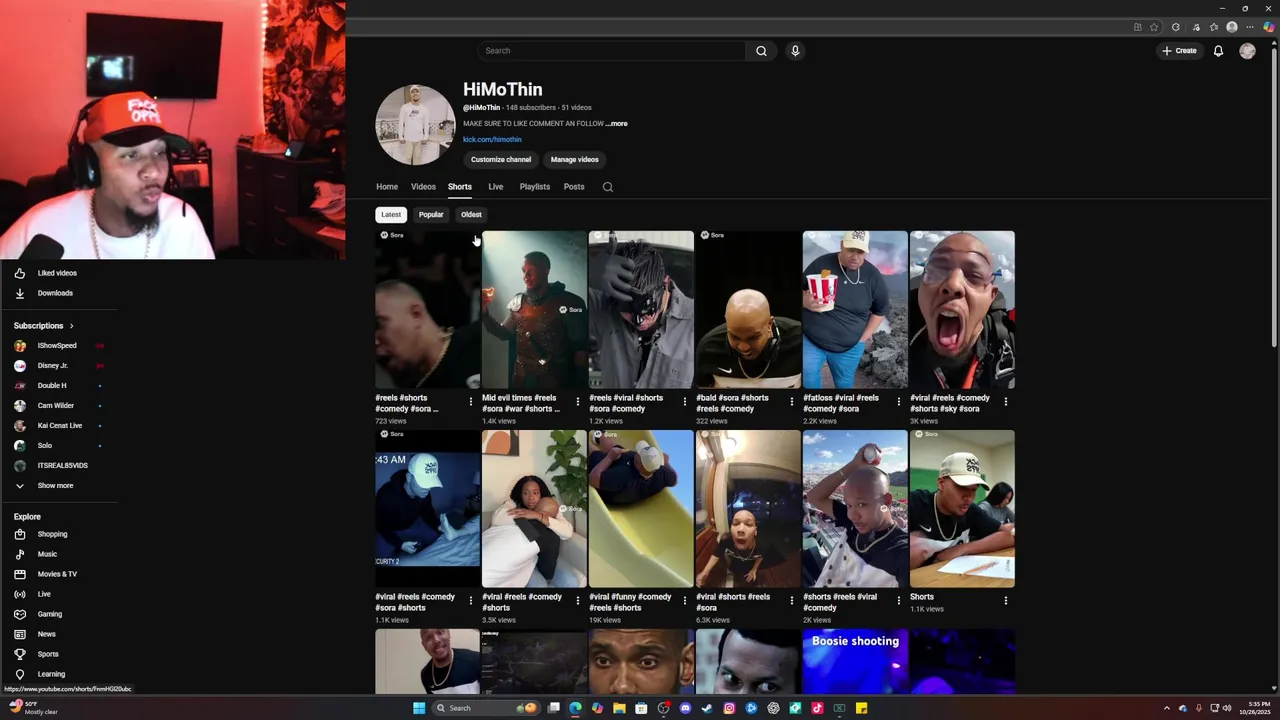Viewport: 1280px width, 720px height.
Task: Select the Oldest sort chip
Action: point(471,214)
